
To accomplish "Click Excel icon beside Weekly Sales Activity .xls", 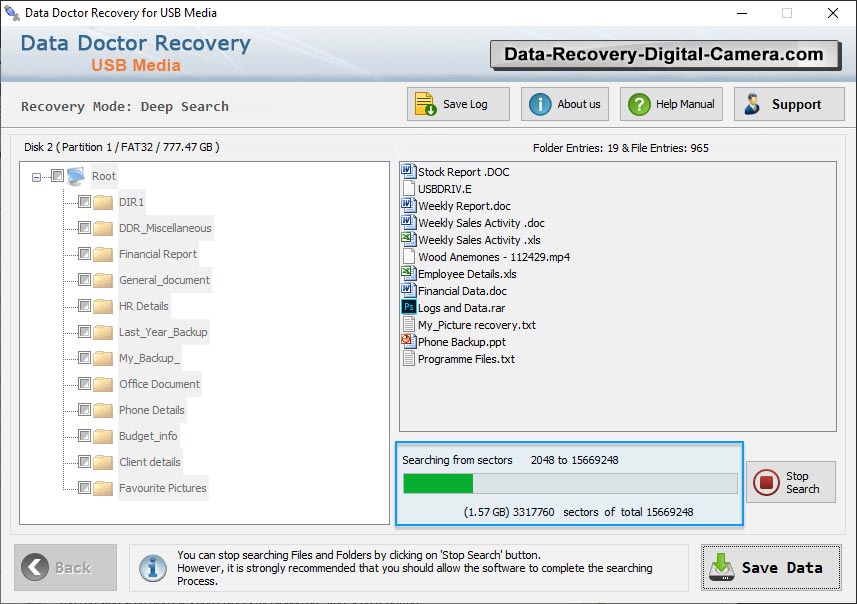I will pyautogui.click(x=408, y=239).
